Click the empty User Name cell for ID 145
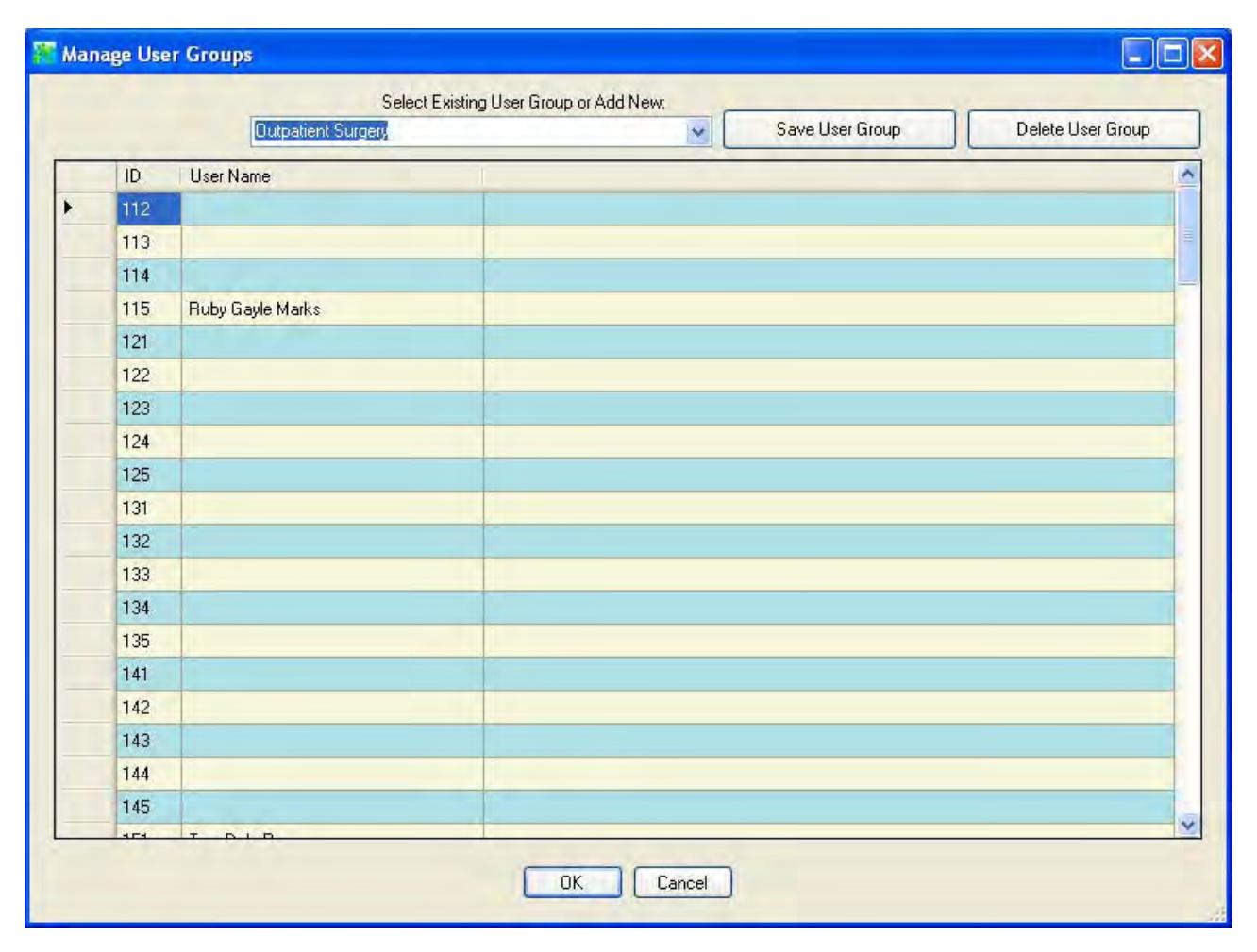 332,808
